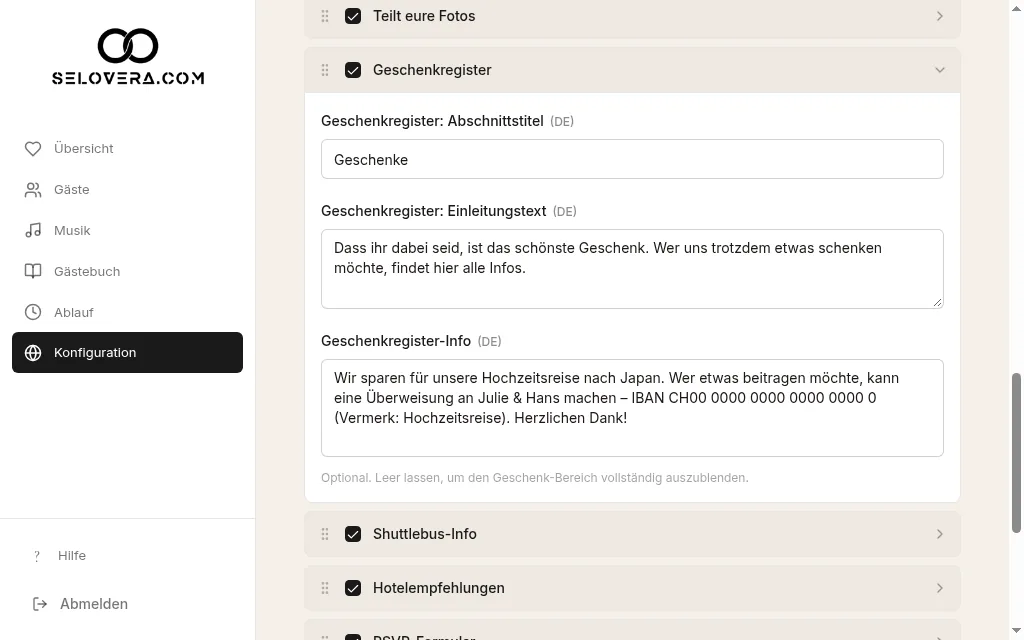Screen dimensions: 1024x640
Task: Click the logout arrow icon beside Abmelden
Action: 40,604
